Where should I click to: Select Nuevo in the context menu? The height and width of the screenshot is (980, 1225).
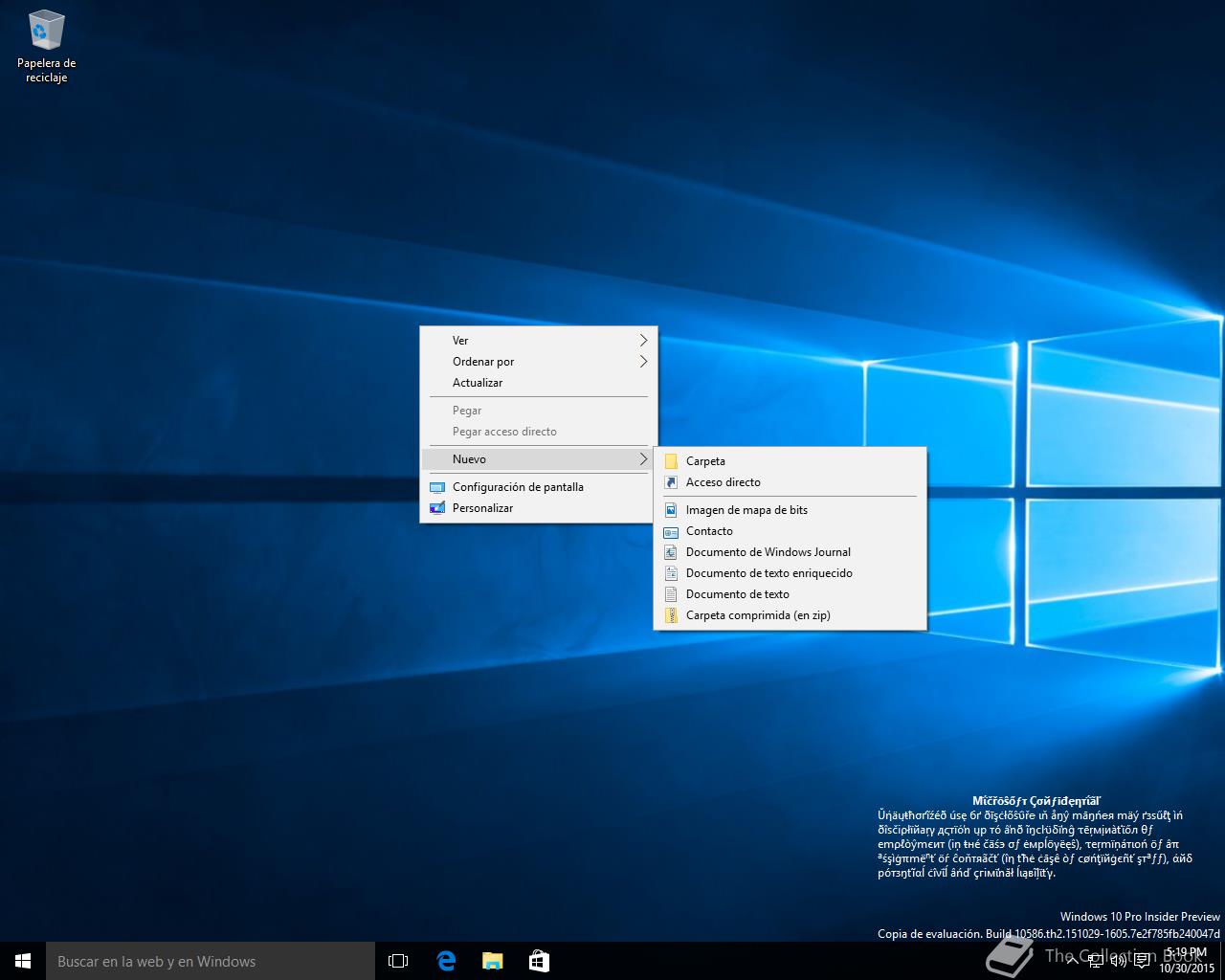(x=539, y=459)
